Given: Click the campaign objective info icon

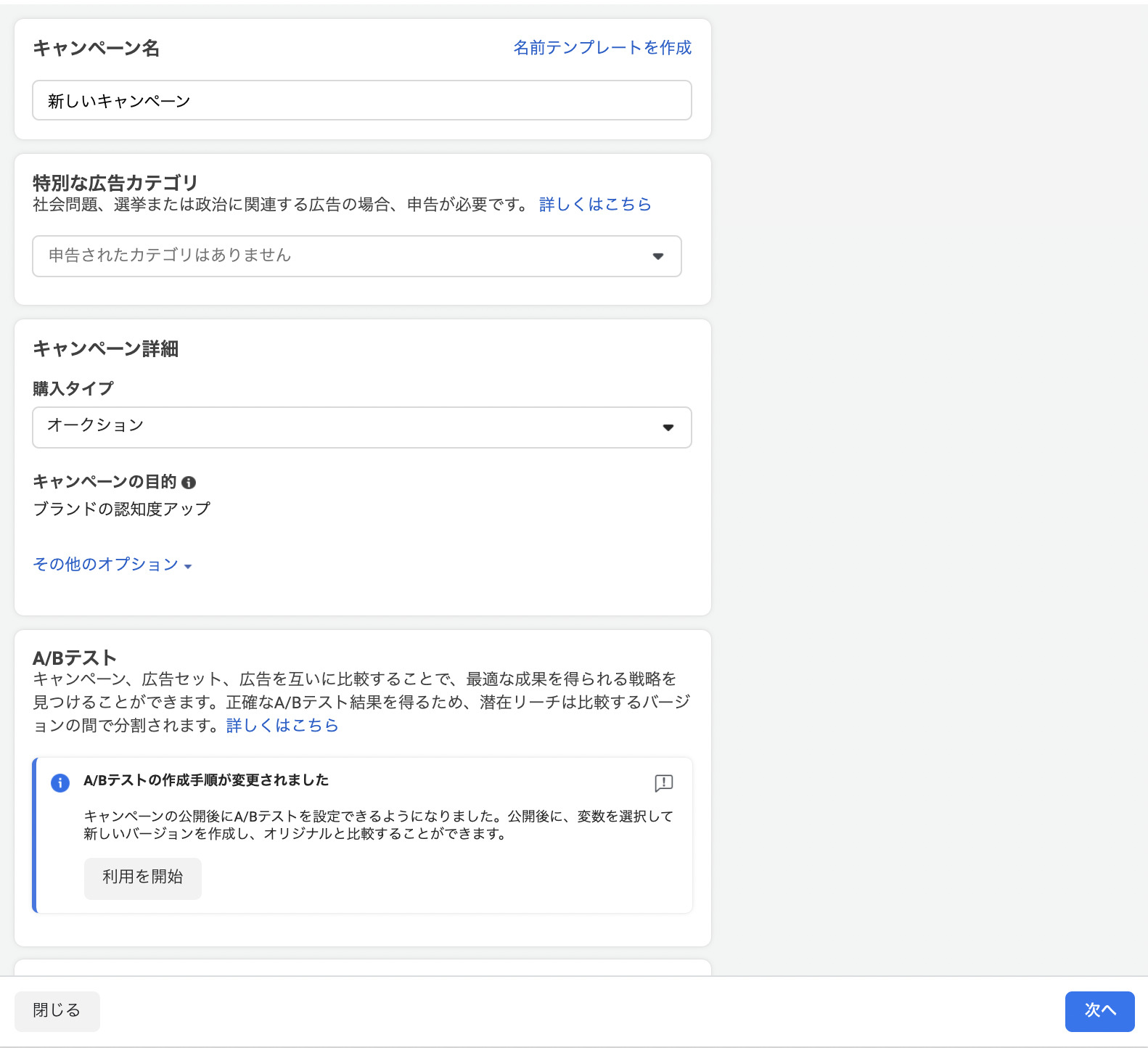Looking at the screenshot, I should click(189, 483).
